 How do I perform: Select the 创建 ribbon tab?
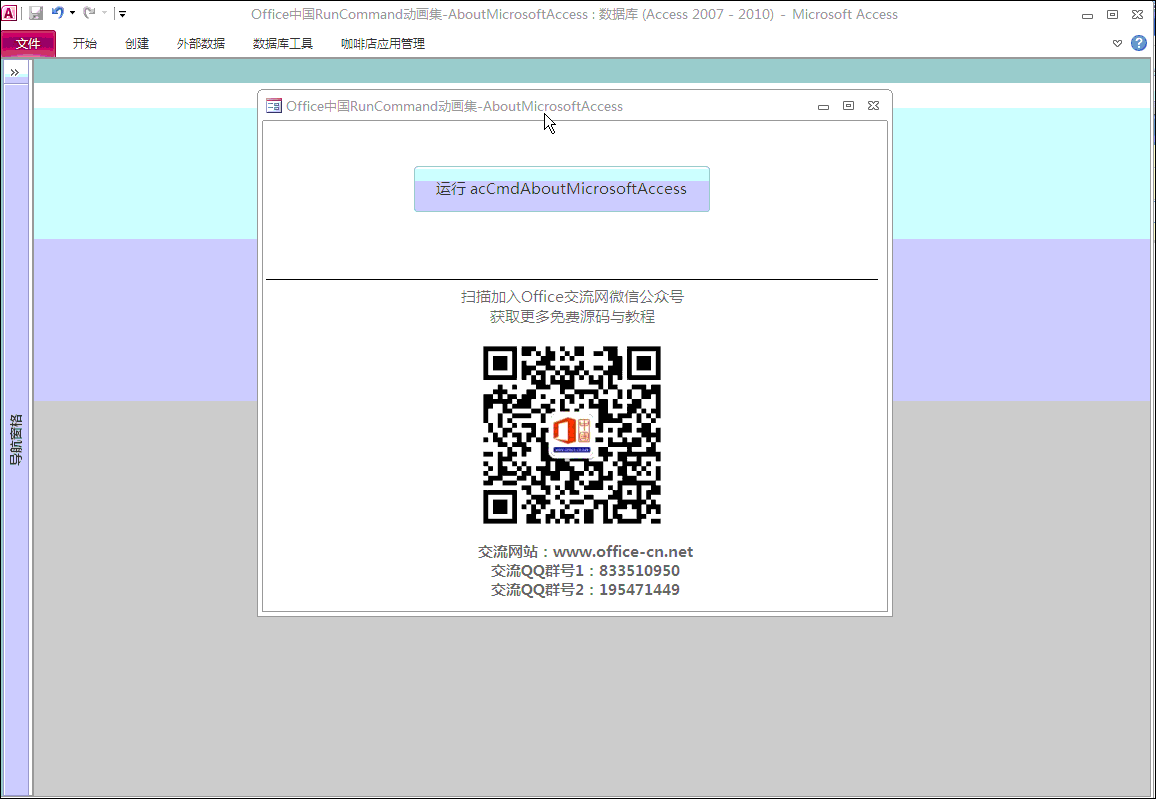coord(137,43)
